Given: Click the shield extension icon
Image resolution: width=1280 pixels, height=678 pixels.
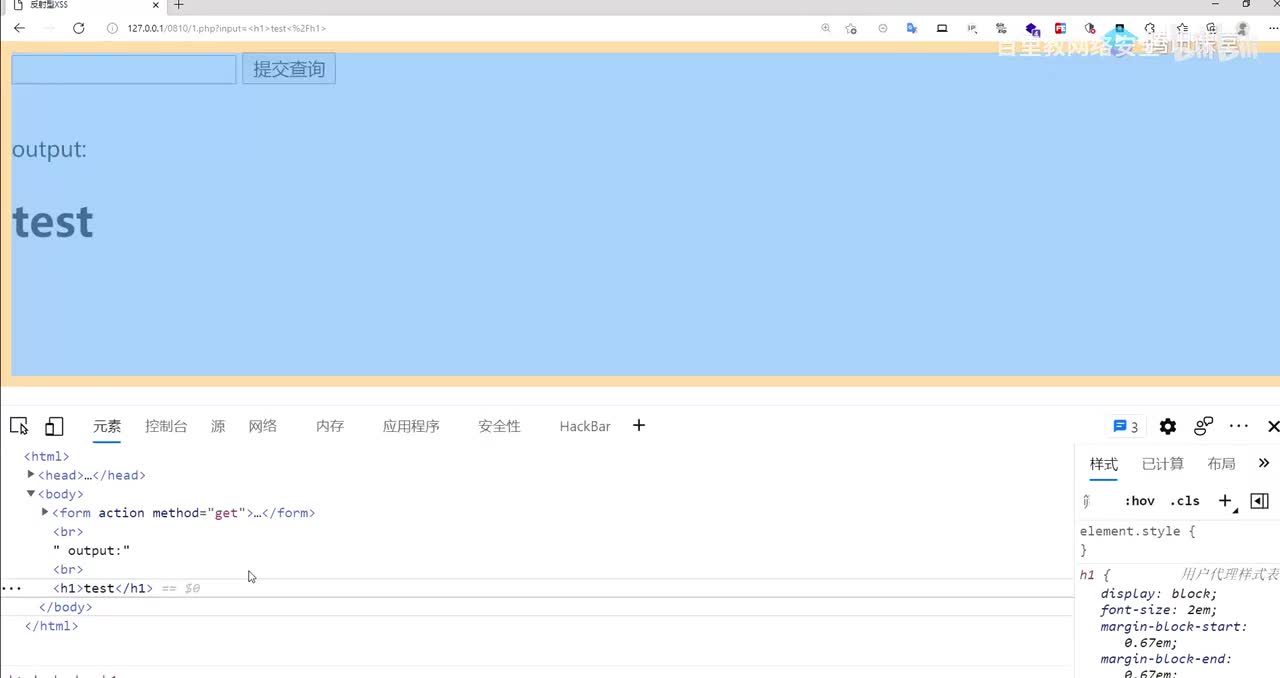Looking at the screenshot, I should point(1091,28).
